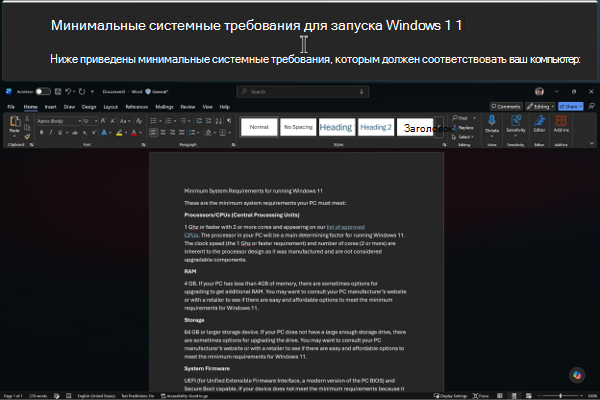This screenshot has height=400, width=600.
Task: Toggle bold formatting
Action: (x=41, y=132)
